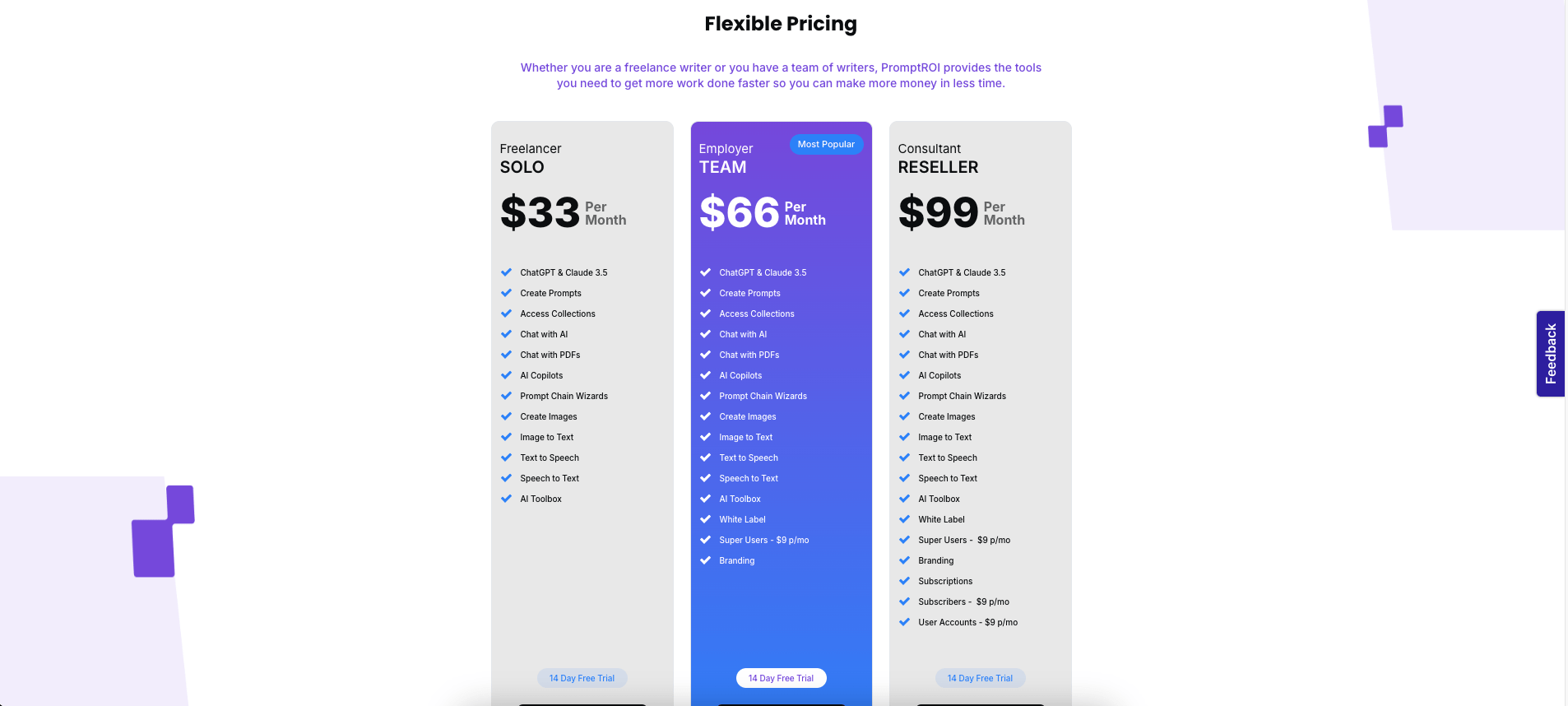Click the purple squares graphic at upper right
This screenshot has height=706, width=1568.
click(1385, 126)
